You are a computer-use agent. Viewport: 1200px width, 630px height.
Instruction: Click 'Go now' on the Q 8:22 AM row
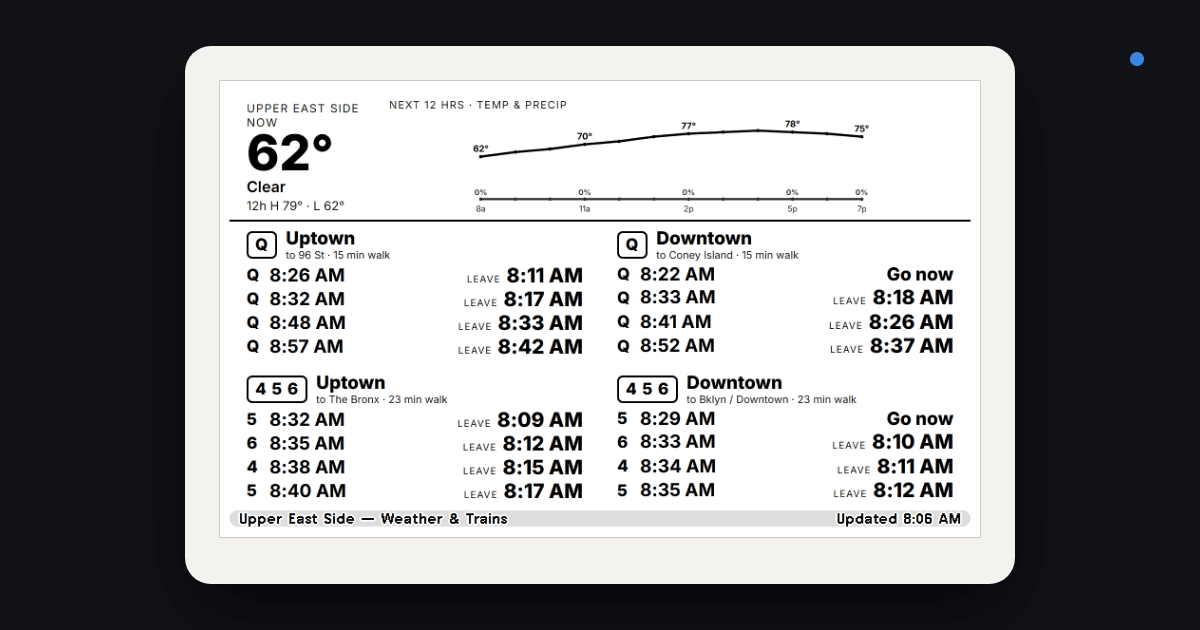click(920, 274)
